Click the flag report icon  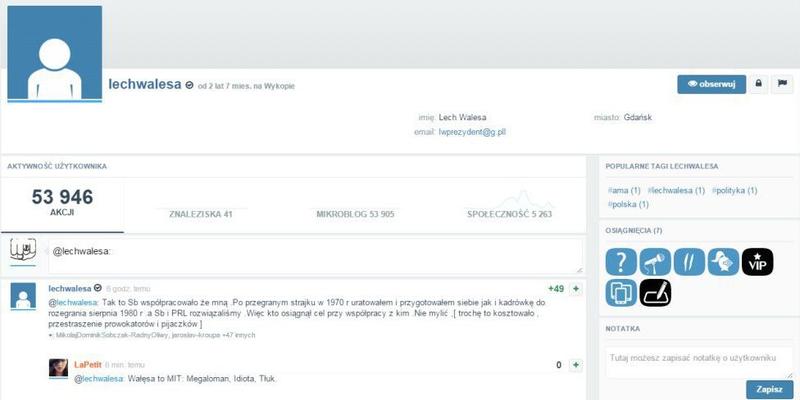coord(782,84)
